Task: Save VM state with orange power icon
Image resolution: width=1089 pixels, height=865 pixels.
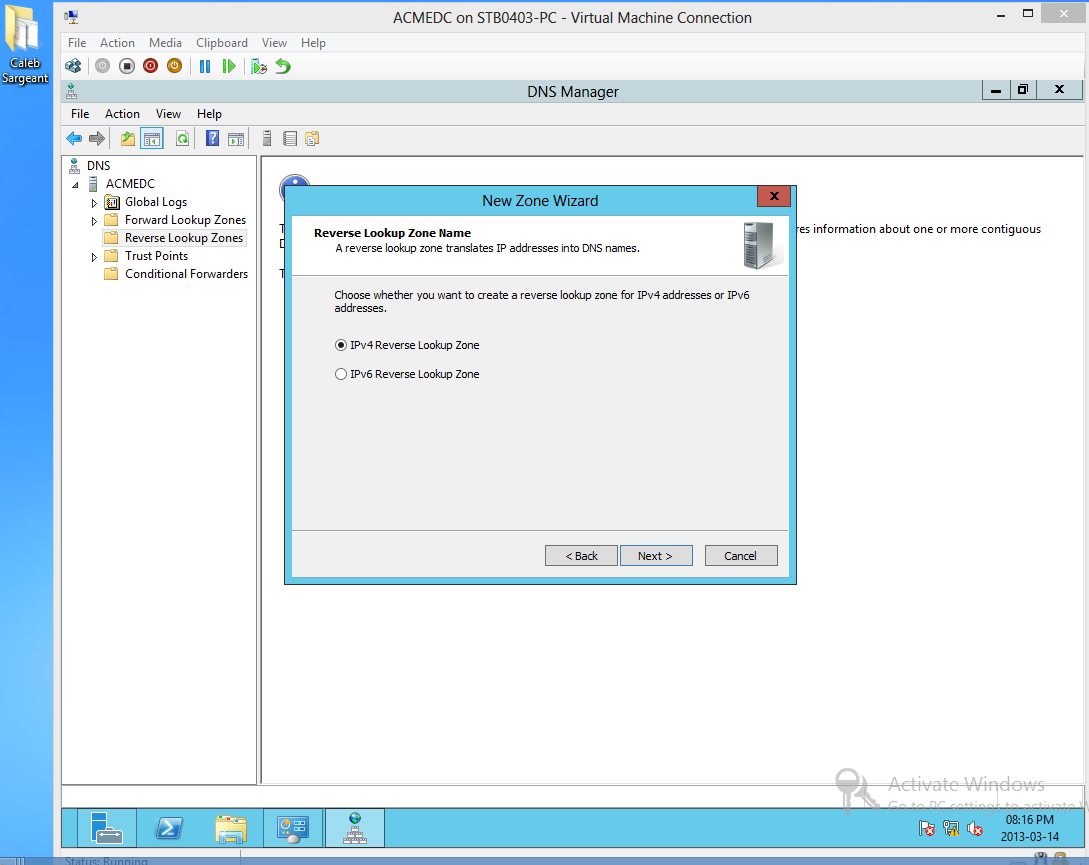Action: [x=174, y=66]
